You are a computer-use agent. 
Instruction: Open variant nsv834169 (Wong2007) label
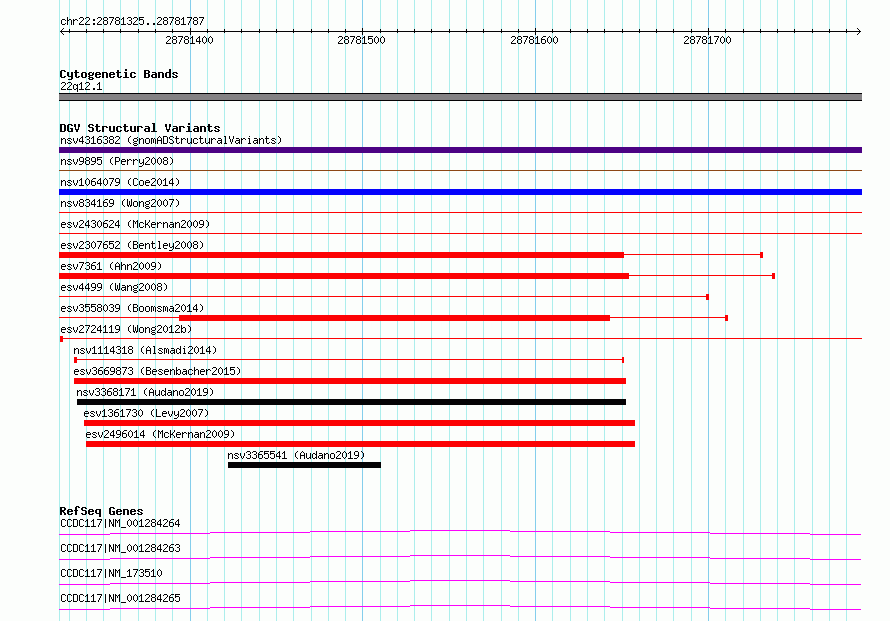(x=120, y=203)
